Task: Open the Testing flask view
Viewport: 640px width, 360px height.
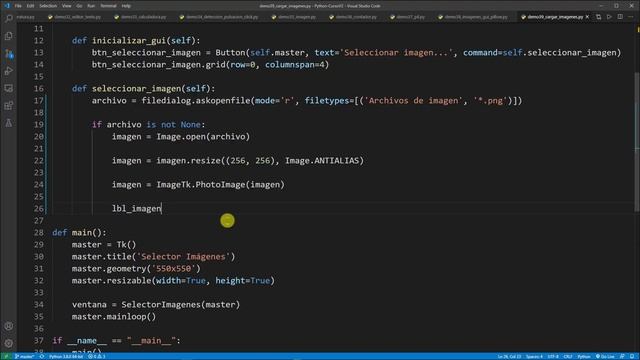Action: [x=9, y=123]
